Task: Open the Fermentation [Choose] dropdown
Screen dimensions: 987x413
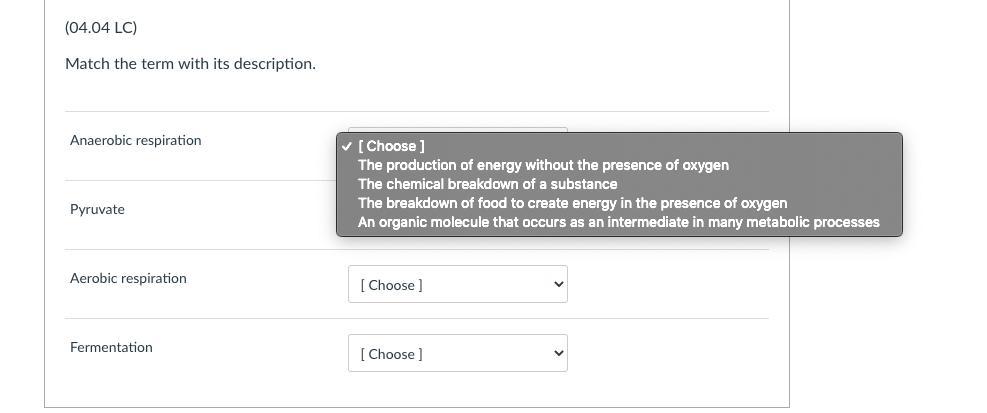Action: 457,354
